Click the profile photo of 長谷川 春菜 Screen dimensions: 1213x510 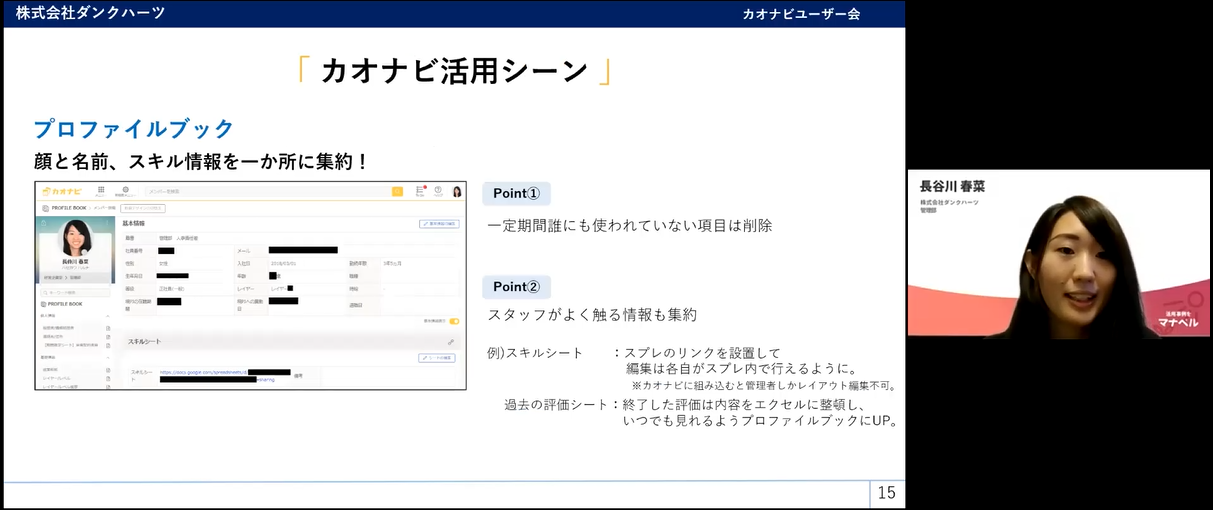coord(75,237)
